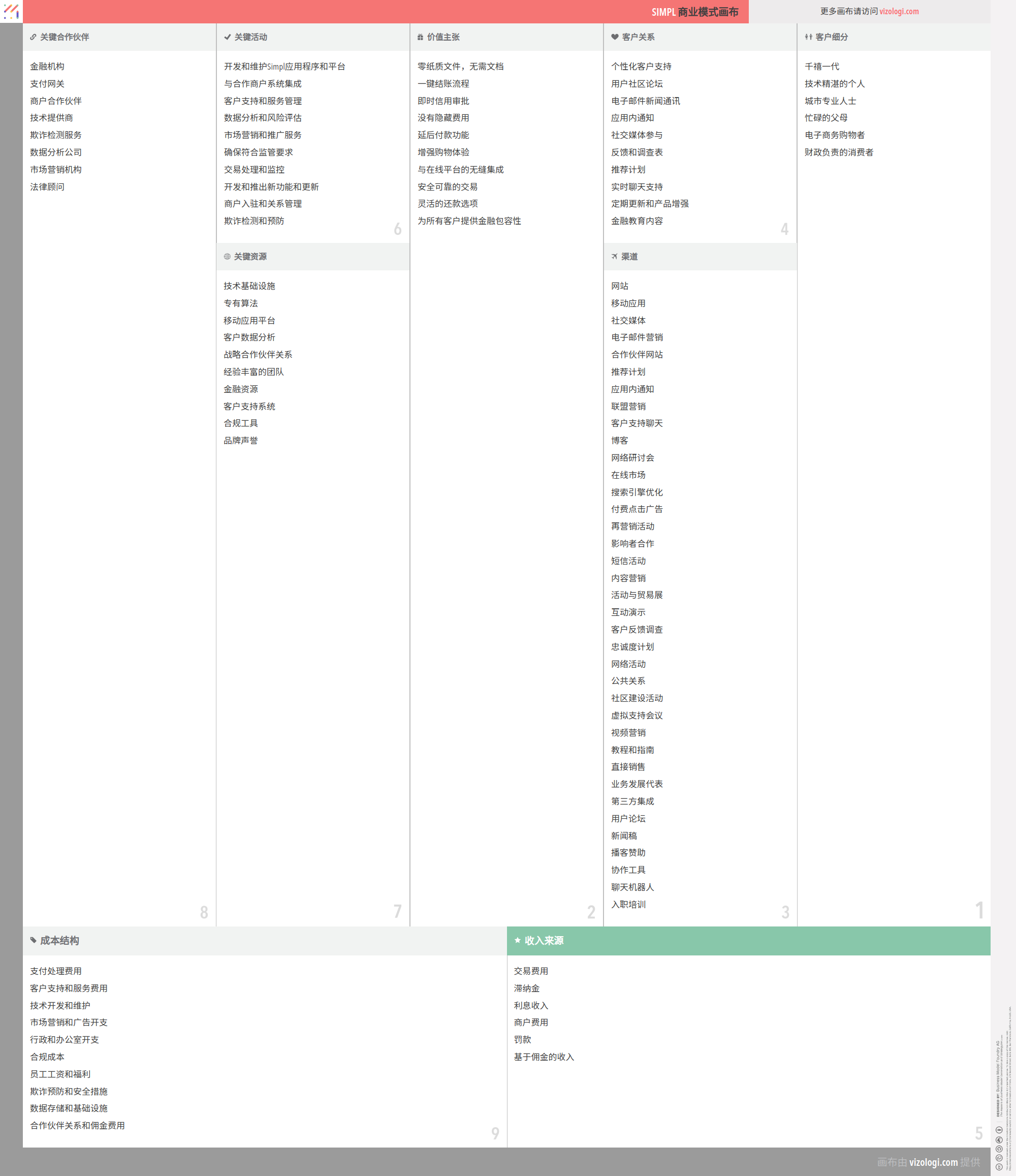This screenshot has width=1016, height=1176.
Task: Select 滞纳金 under revenue streams
Action: (526, 988)
